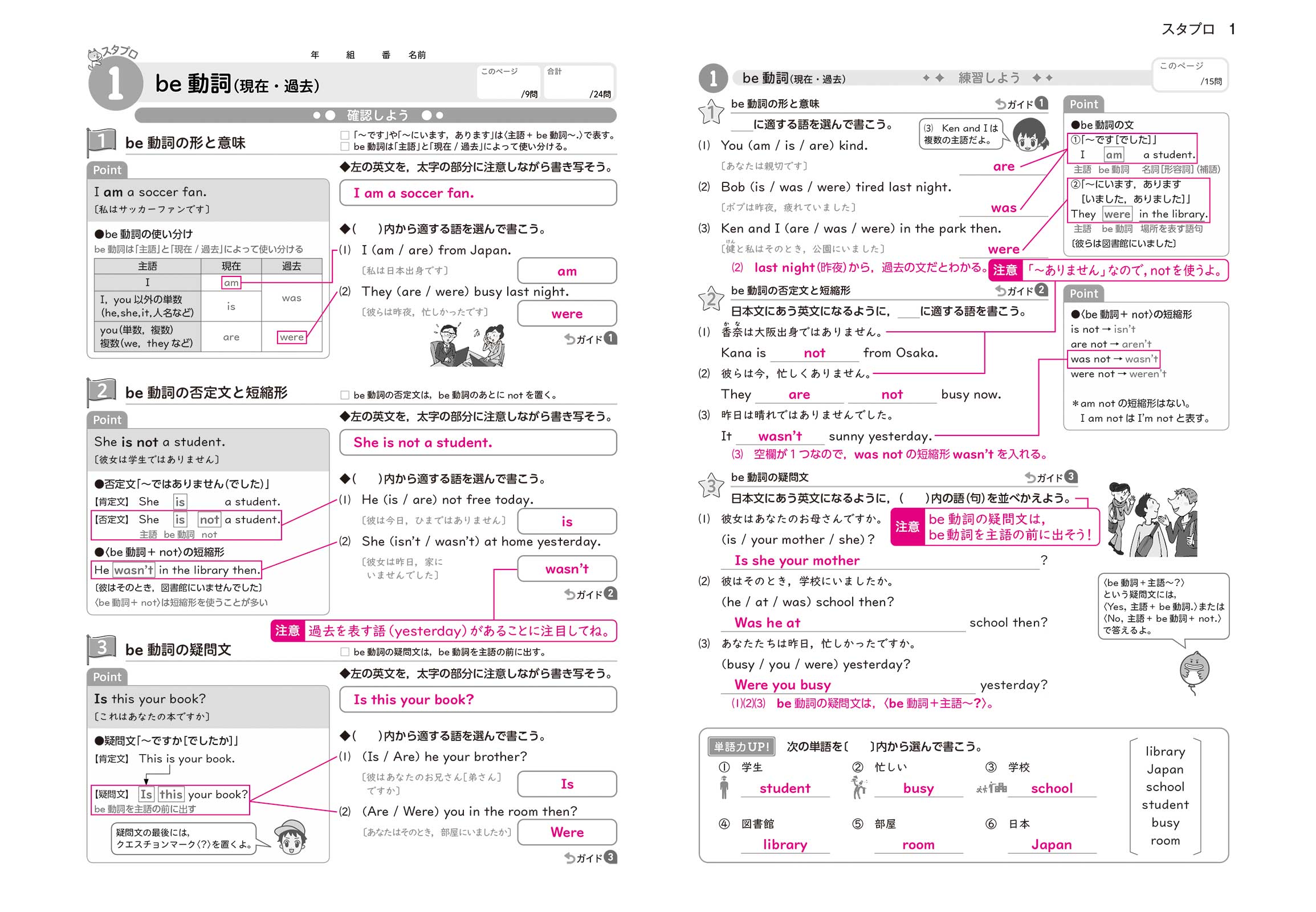Click ガイド2 arrow under the 'wasn't' answer box
The width and height of the screenshot is (1316, 912).
tap(590, 595)
